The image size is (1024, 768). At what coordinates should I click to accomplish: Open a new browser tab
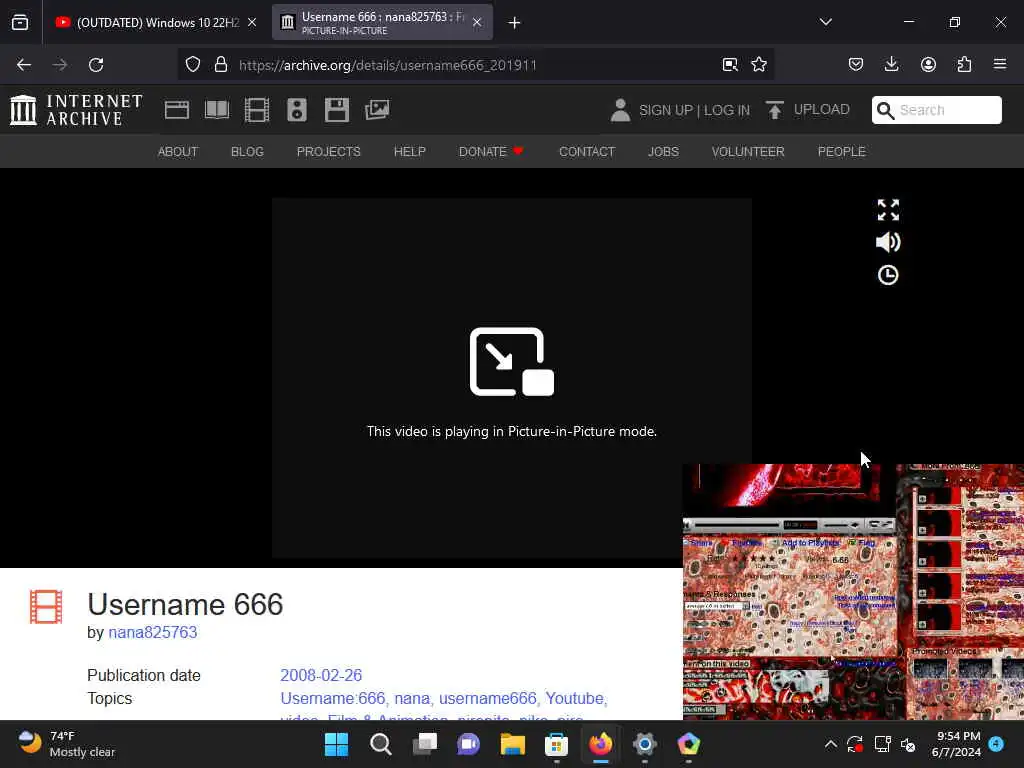tap(515, 23)
